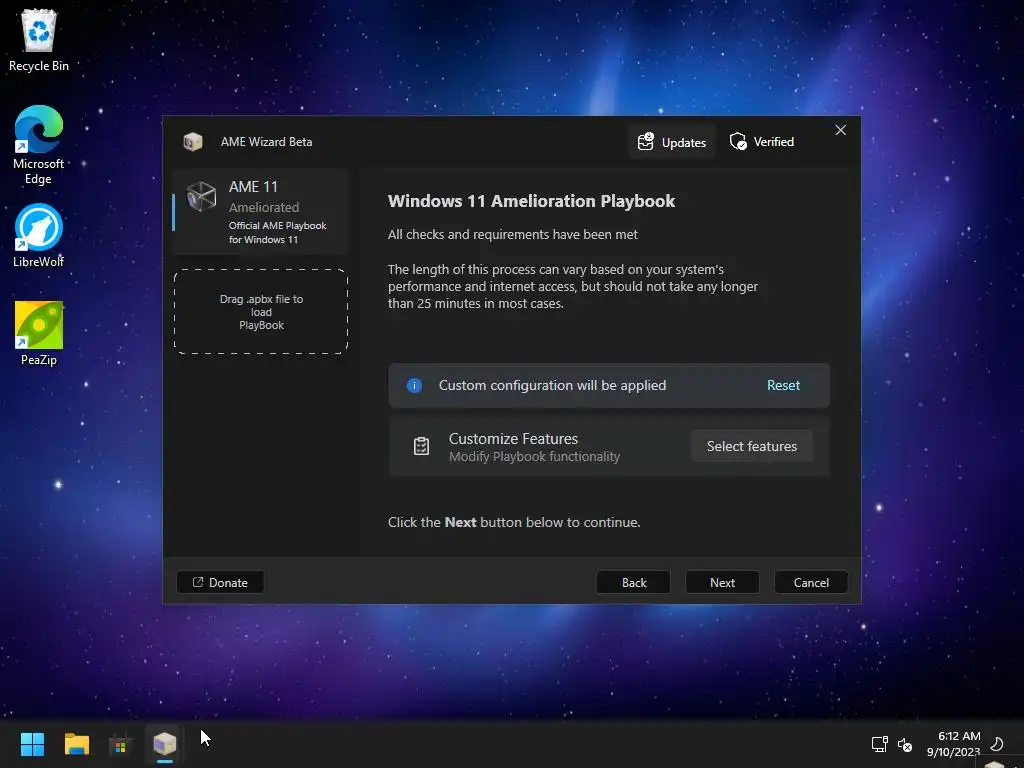
Task: Click the Verified shield status
Action: coord(761,142)
